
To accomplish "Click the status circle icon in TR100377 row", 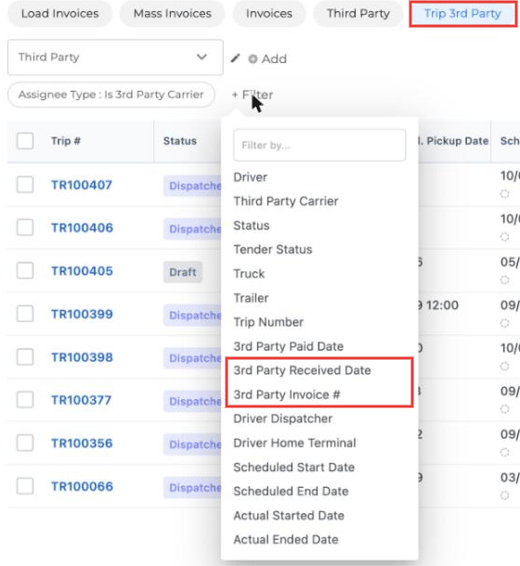I will coord(504,409).
